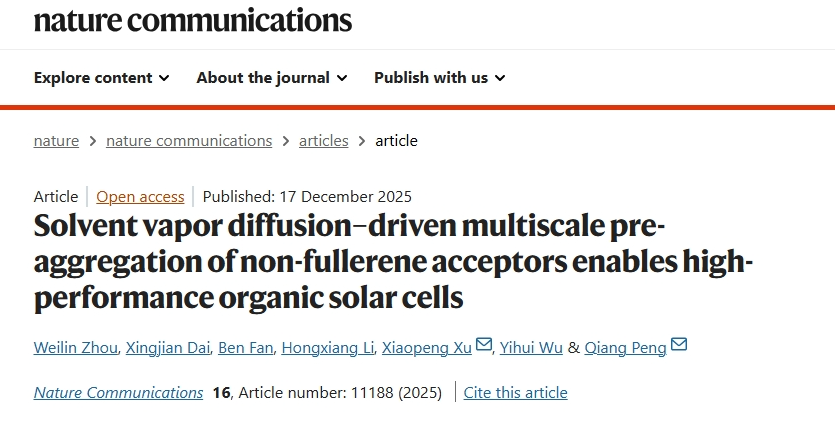Image resolution: width=835 pixels, height=423 pixels.
Task: Open nature communications breadcrumb link
Action: click(x=189, y=141)
